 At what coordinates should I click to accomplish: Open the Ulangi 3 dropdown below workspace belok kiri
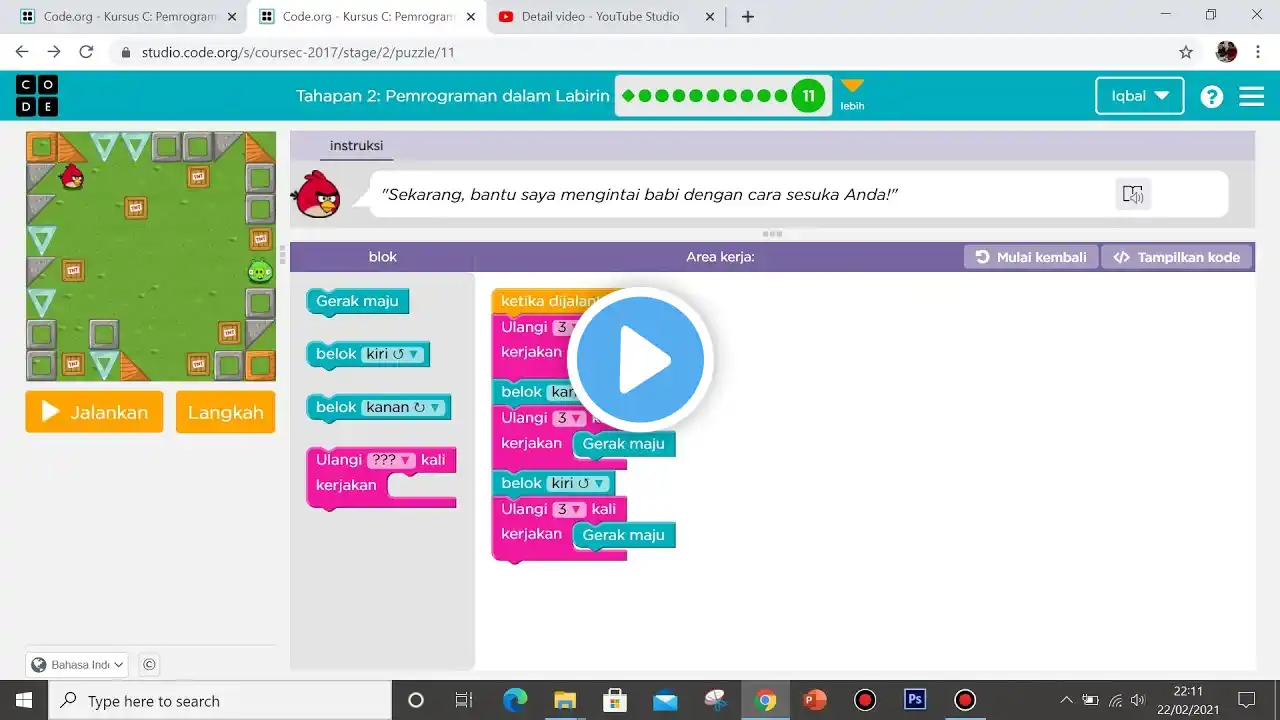(569, 509)
